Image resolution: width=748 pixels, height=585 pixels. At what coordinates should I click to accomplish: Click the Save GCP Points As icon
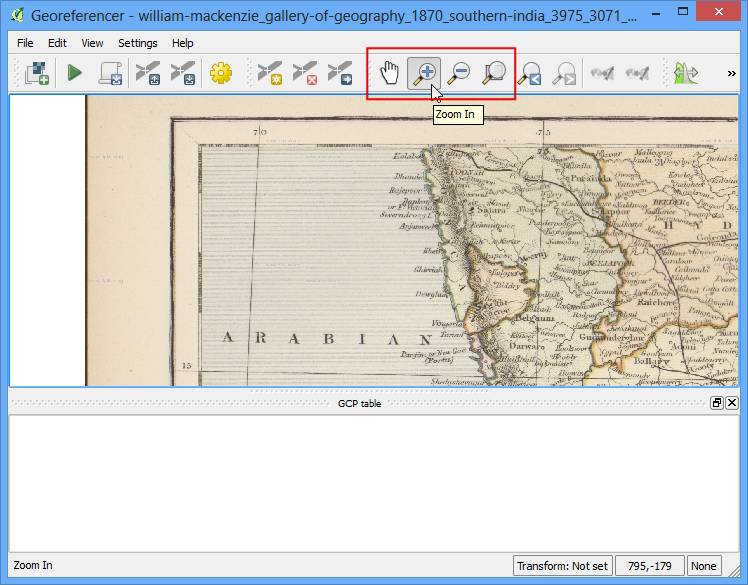[183, 73]
